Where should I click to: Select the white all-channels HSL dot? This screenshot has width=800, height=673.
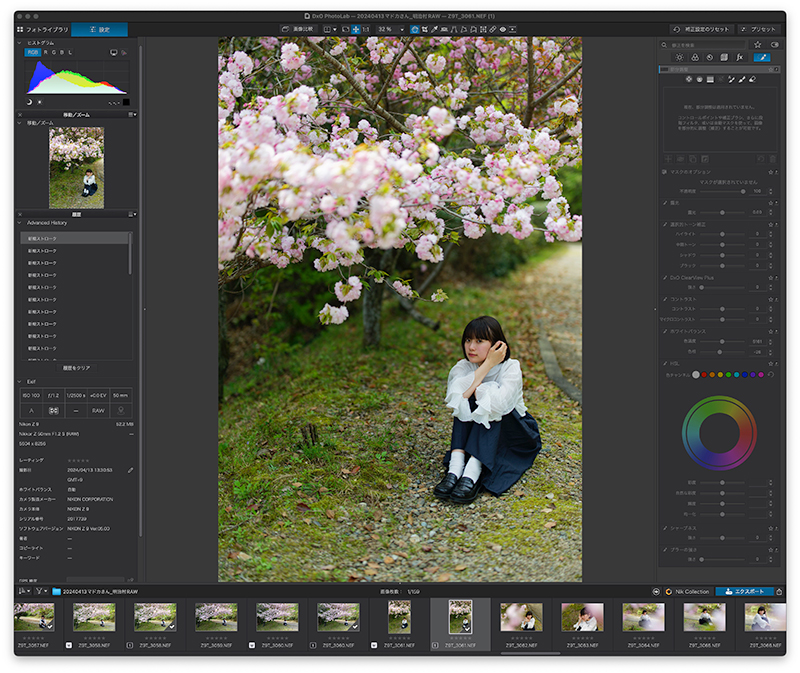[695, 375]
